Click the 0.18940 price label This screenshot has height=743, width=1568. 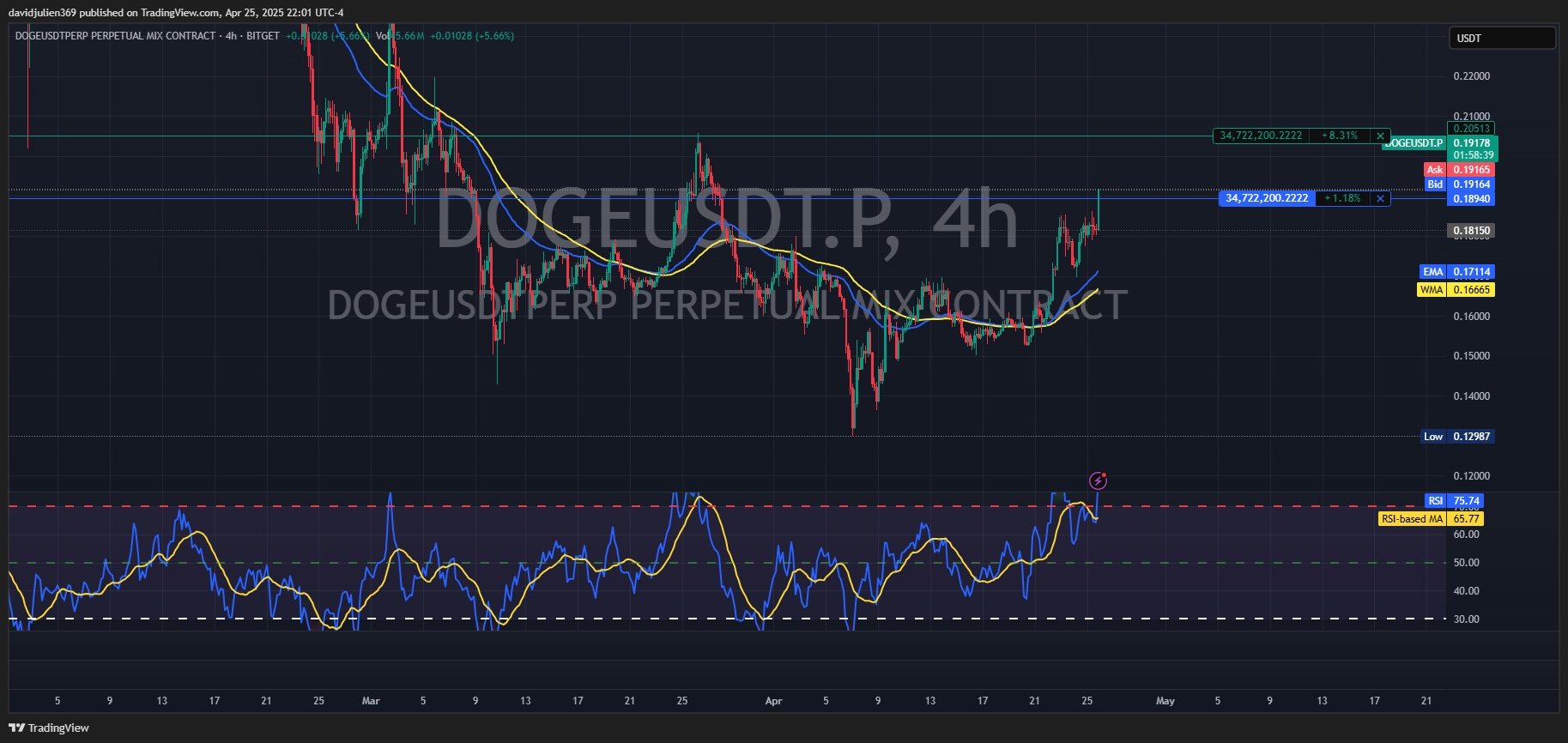pyautogui.click(x=1471, y=199)
